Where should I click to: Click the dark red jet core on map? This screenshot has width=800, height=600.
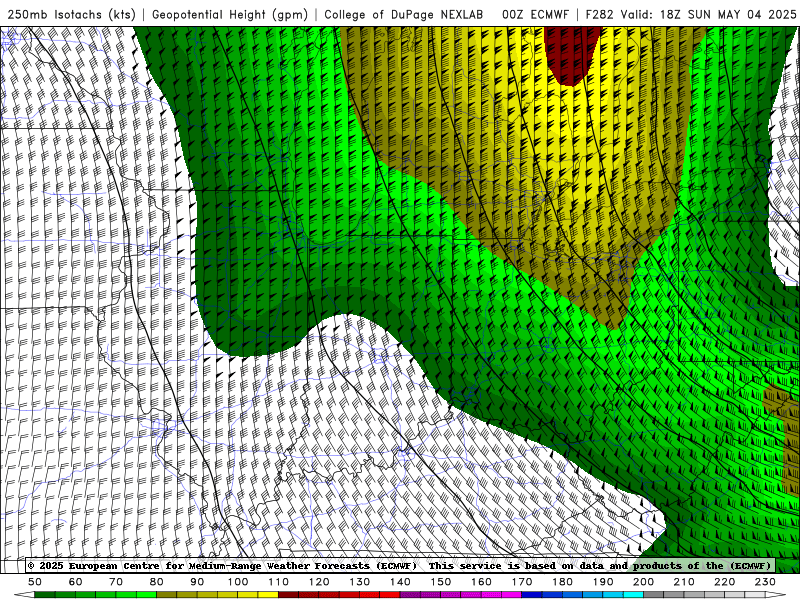[x=571, y=54]
